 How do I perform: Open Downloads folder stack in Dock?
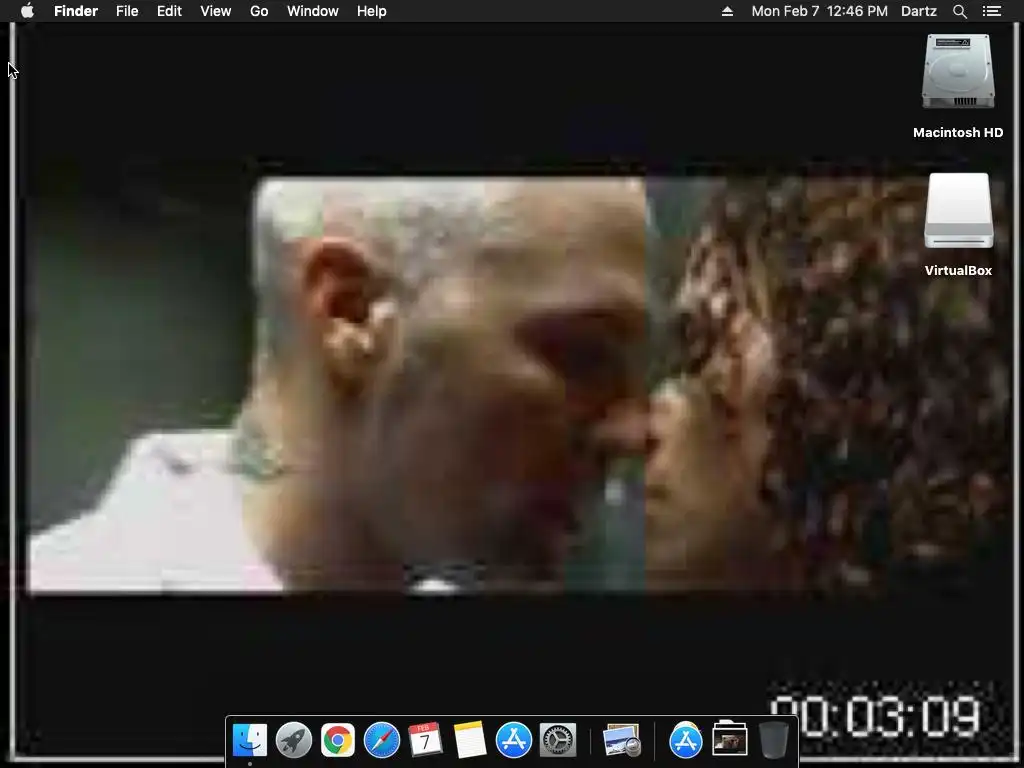pos(729,739)
